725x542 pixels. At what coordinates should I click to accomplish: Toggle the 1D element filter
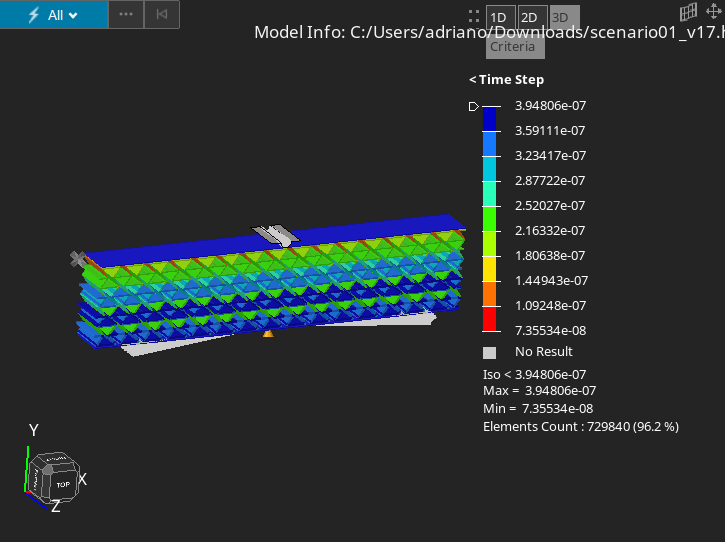[500, 18]
